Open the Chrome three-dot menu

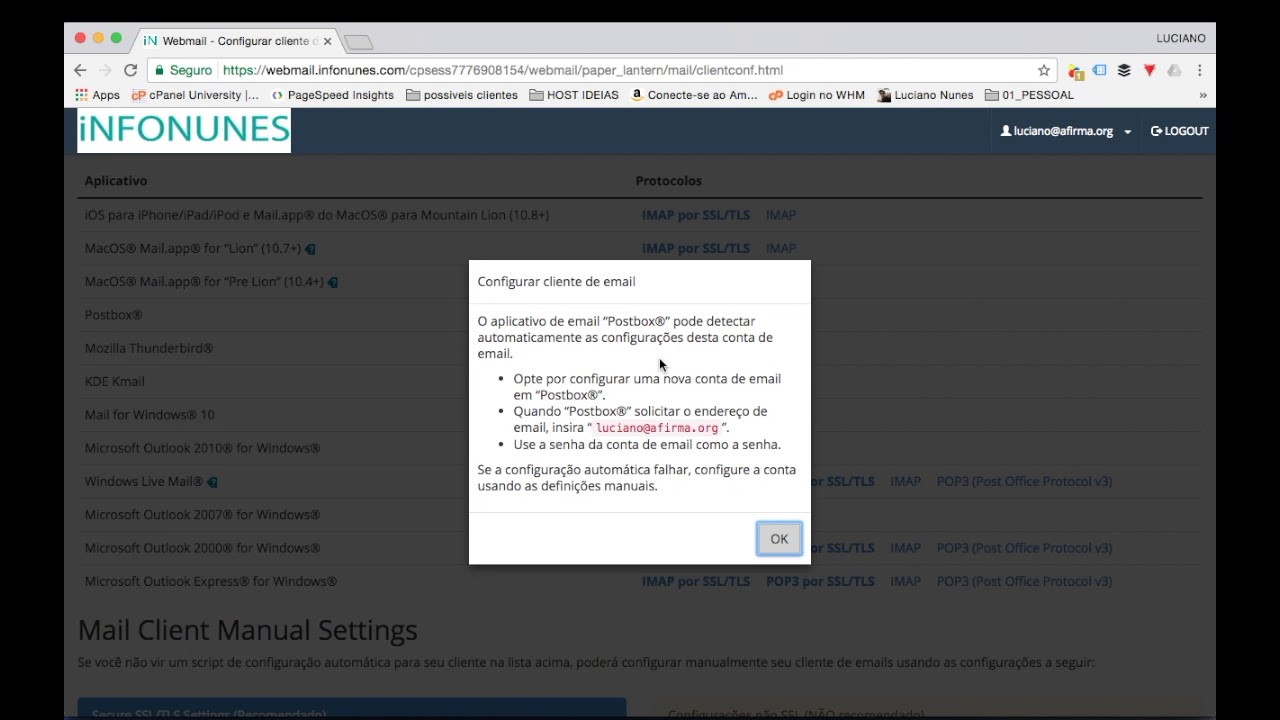tap(1199, 70)
